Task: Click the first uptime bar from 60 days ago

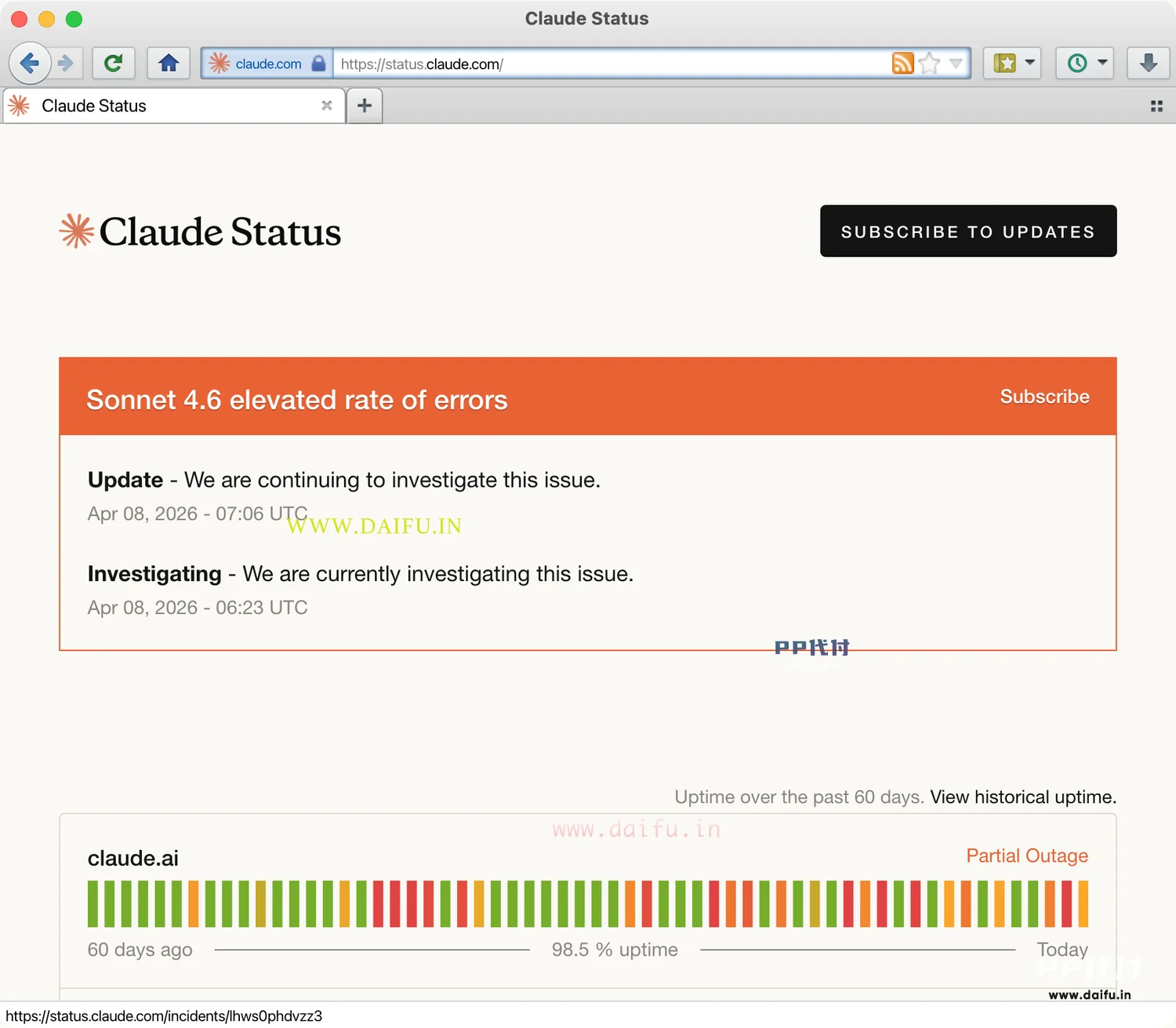Action: 93,904
